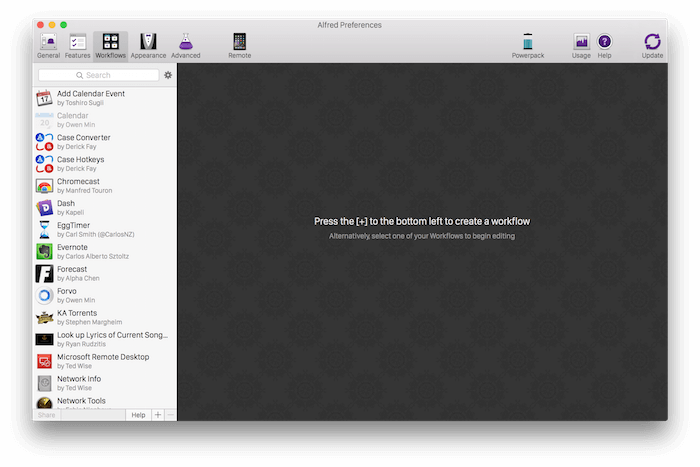
Task: Open the Appearance tab with bow tie icon
Action: [148, 46]
